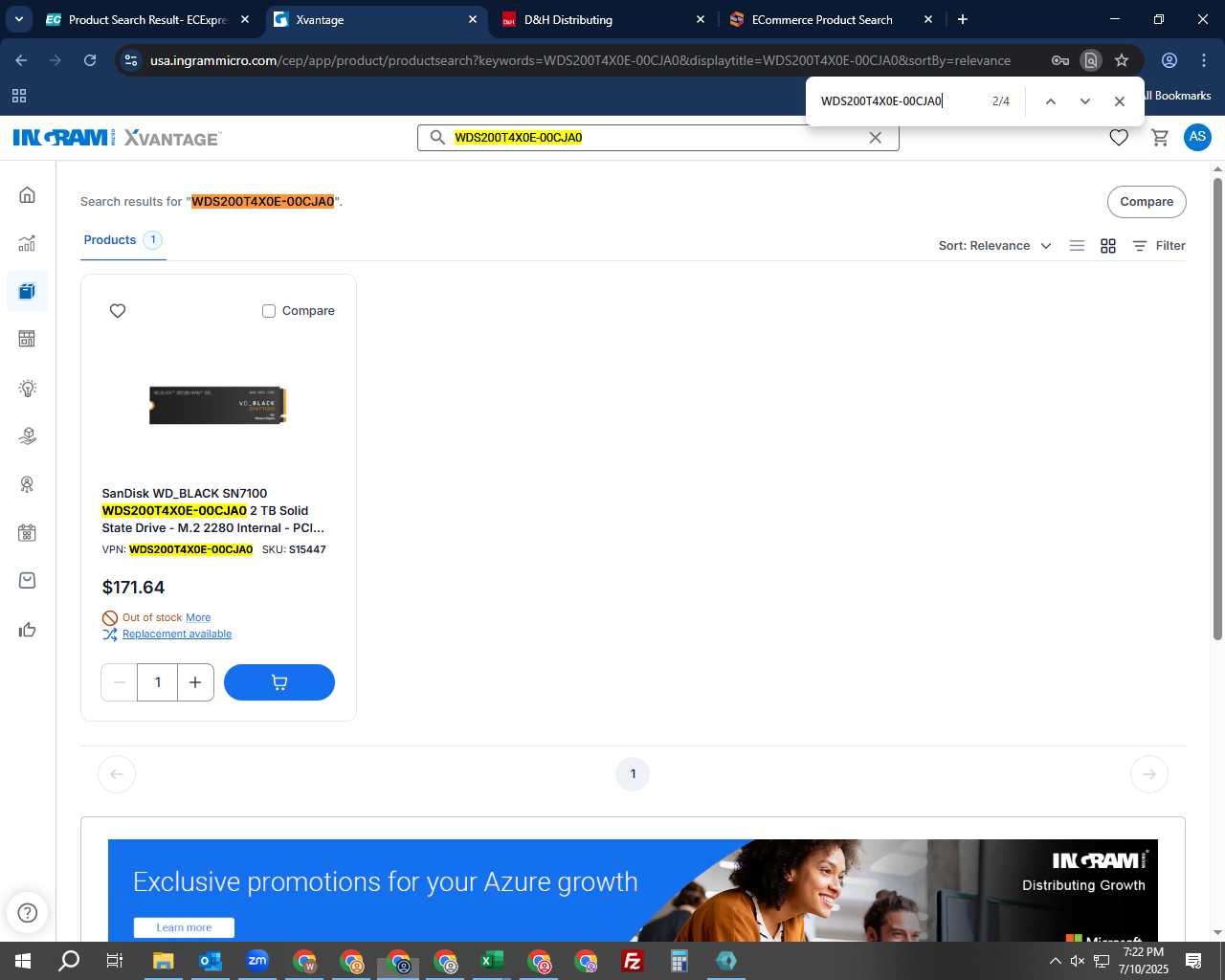
Task: Click the quantity input field
Action: pos(158,682)
